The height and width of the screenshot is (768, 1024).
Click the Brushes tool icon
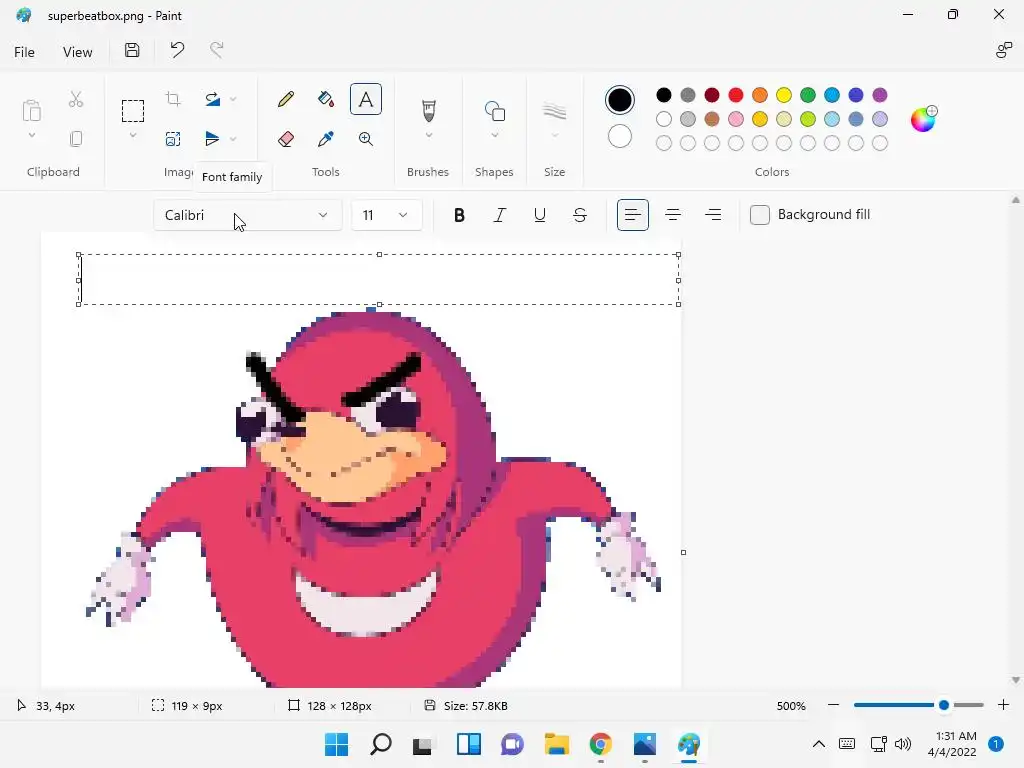click(428, 110)
